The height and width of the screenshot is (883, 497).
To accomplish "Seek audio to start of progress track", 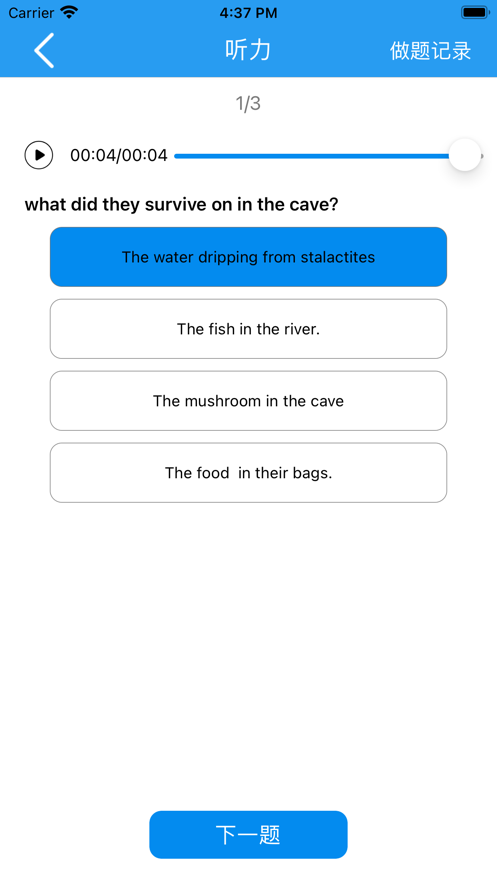I will point(176,156).
